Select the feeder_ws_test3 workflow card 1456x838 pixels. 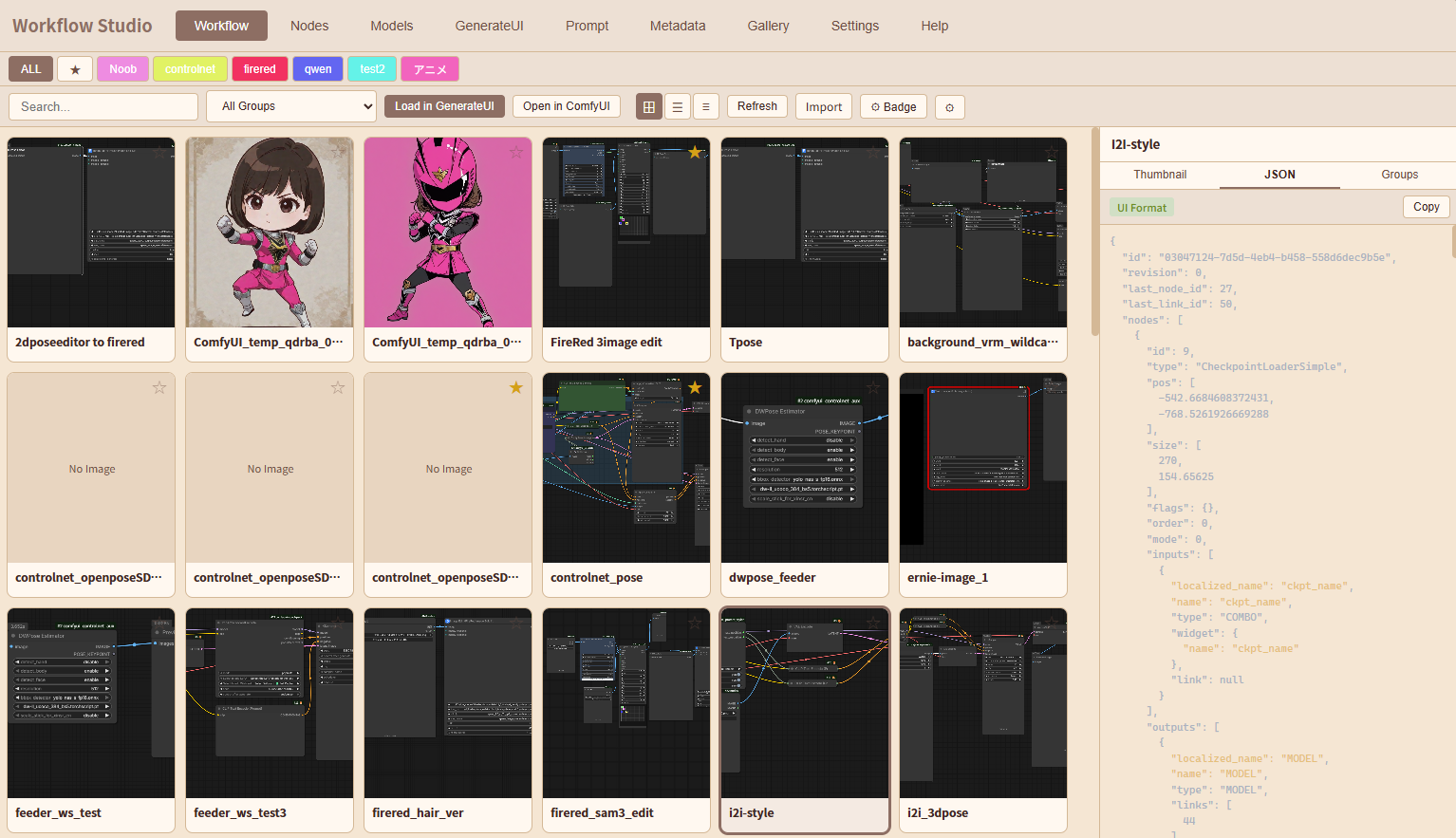tap(270, 720)
